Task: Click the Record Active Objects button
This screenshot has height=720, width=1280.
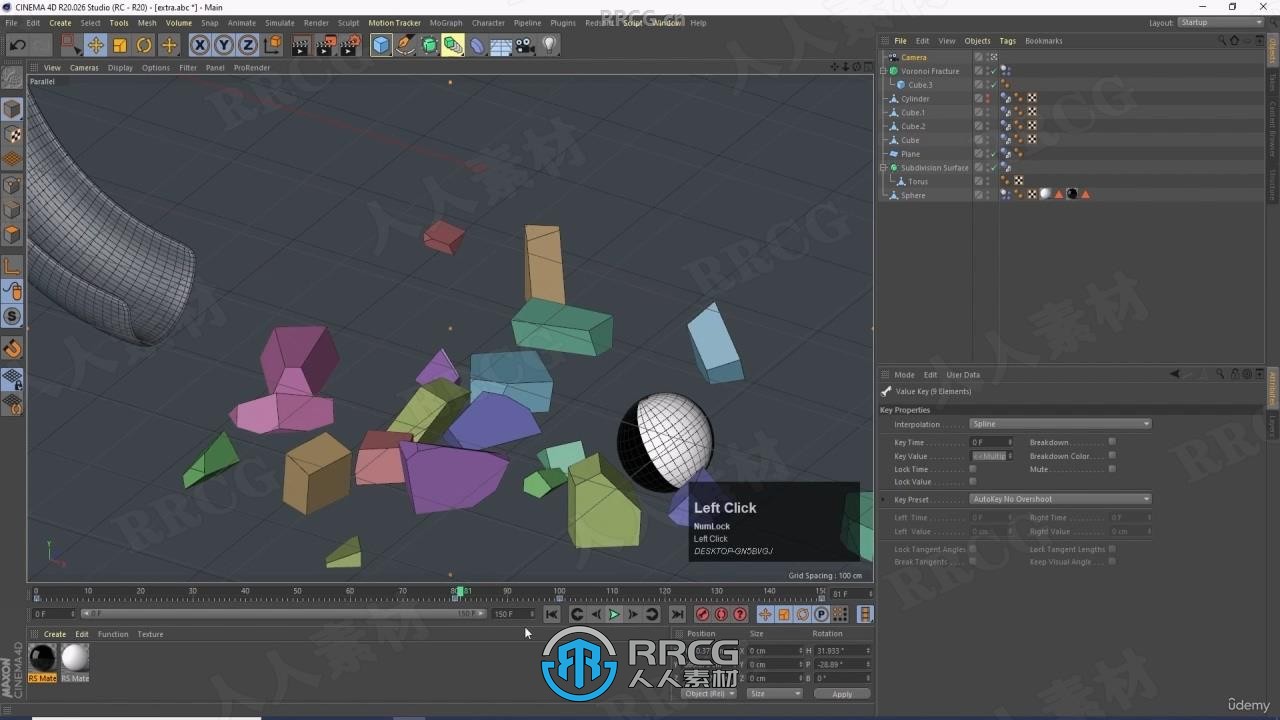Action: (x=702, y=614)
